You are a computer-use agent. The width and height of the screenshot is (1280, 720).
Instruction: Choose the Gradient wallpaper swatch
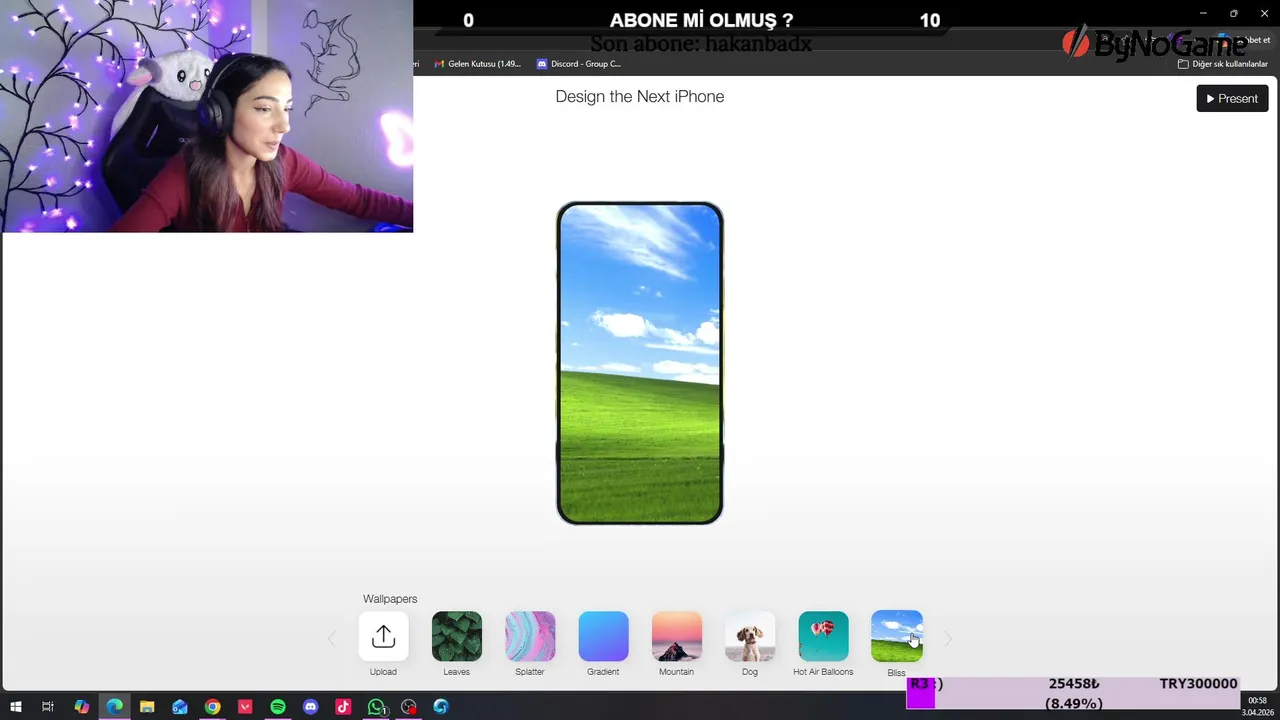coord(603,636)
